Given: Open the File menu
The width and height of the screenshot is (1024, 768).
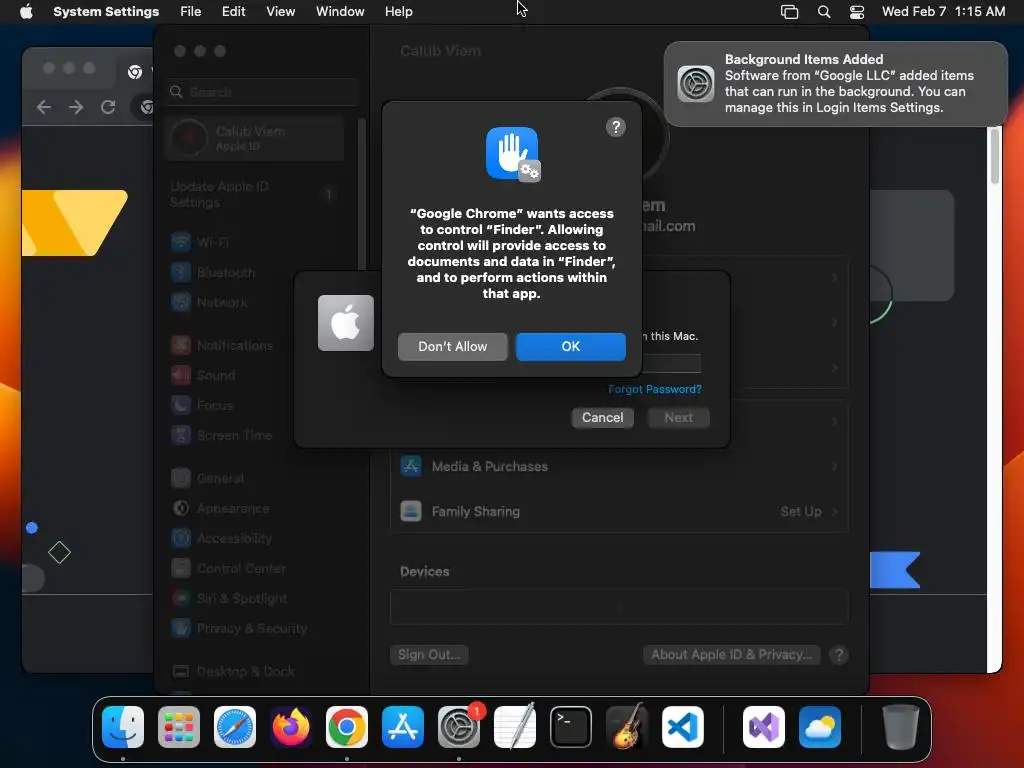Looking at the screenshot, I should click(x=190, y=11).
